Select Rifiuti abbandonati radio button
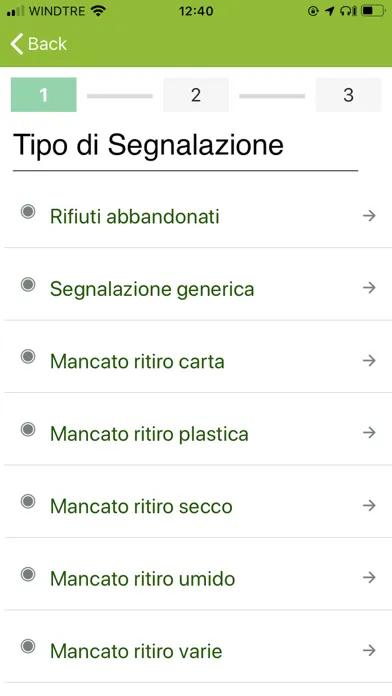The height and width of the screenshot is (696, 392). (x=28, y=212)
